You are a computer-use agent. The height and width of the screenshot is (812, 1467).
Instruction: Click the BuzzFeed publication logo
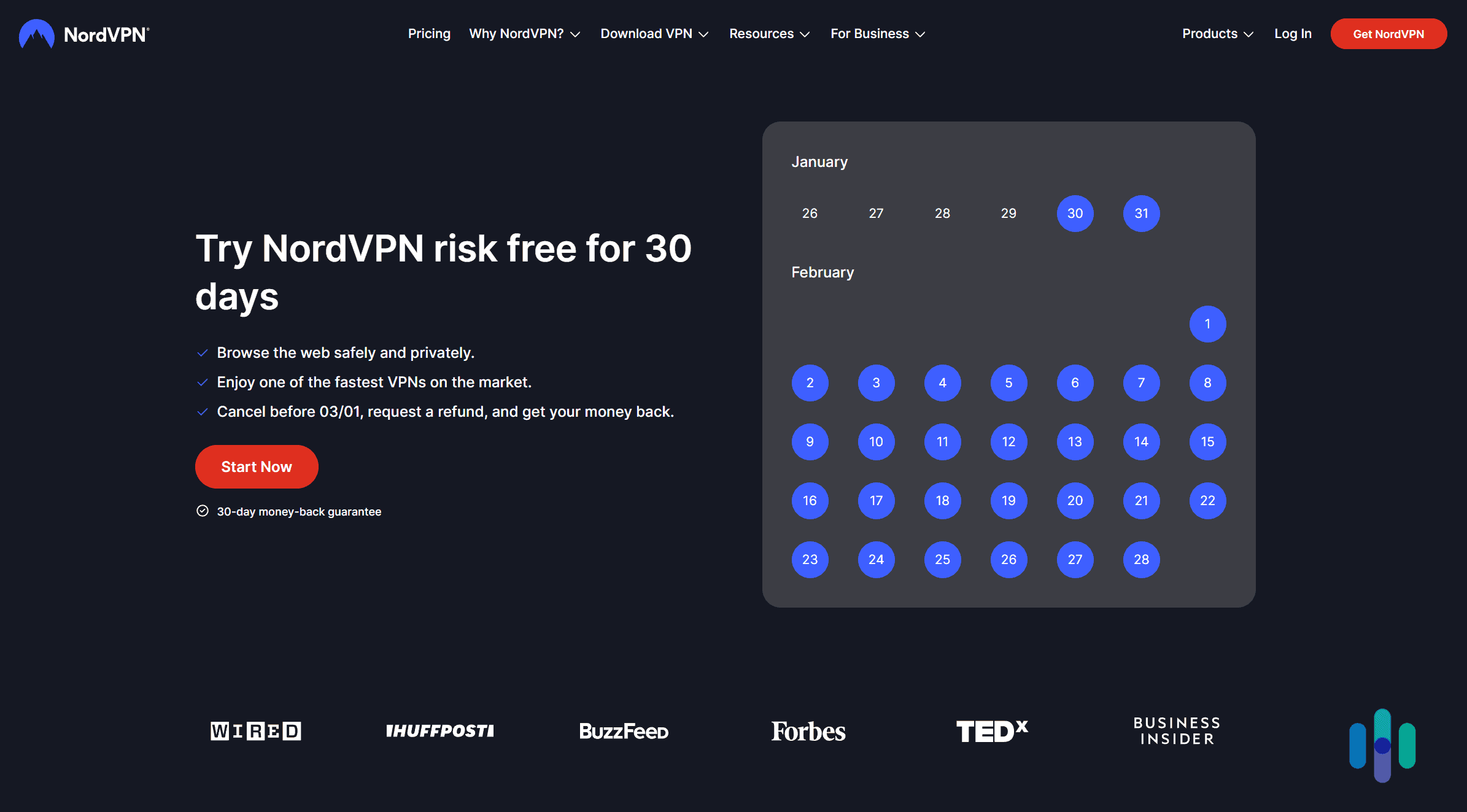point(624,730)
